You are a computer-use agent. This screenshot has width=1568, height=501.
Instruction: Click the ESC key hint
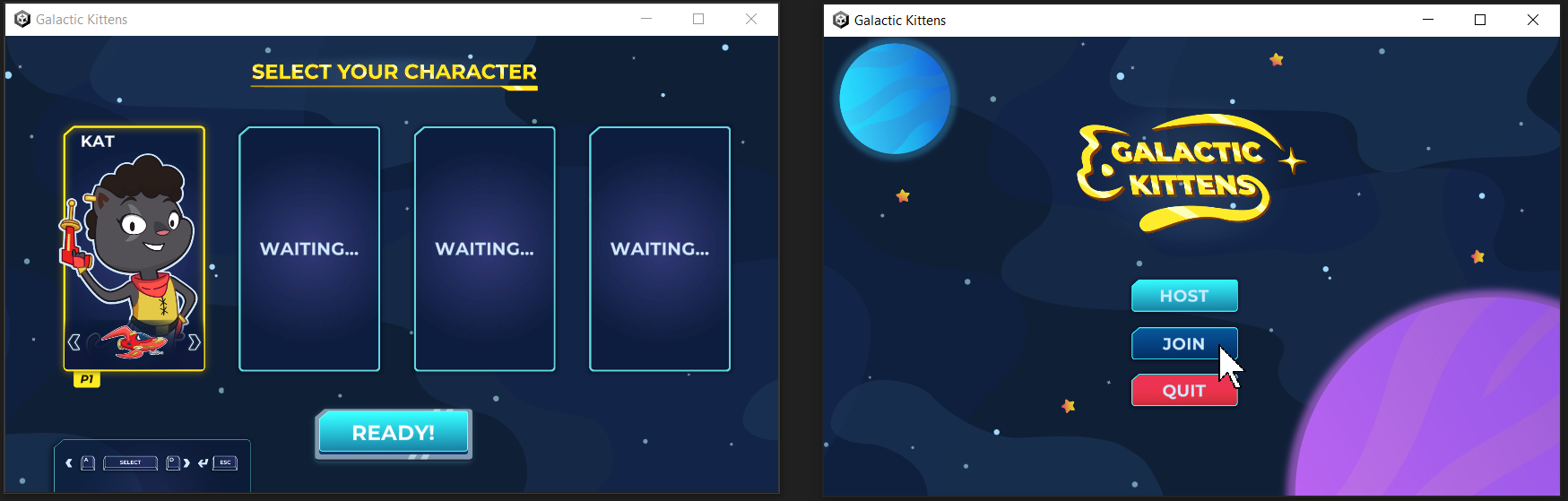(225, 462)
